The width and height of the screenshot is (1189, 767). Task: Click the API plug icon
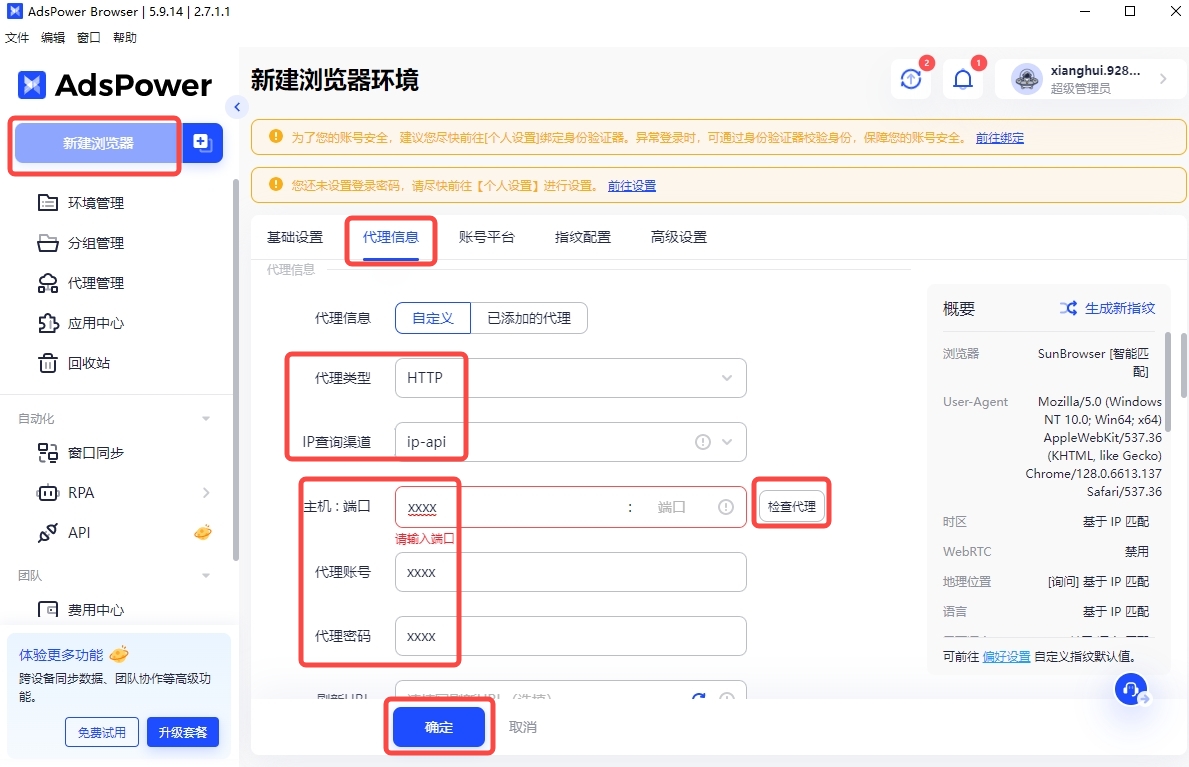coord(48,533)
